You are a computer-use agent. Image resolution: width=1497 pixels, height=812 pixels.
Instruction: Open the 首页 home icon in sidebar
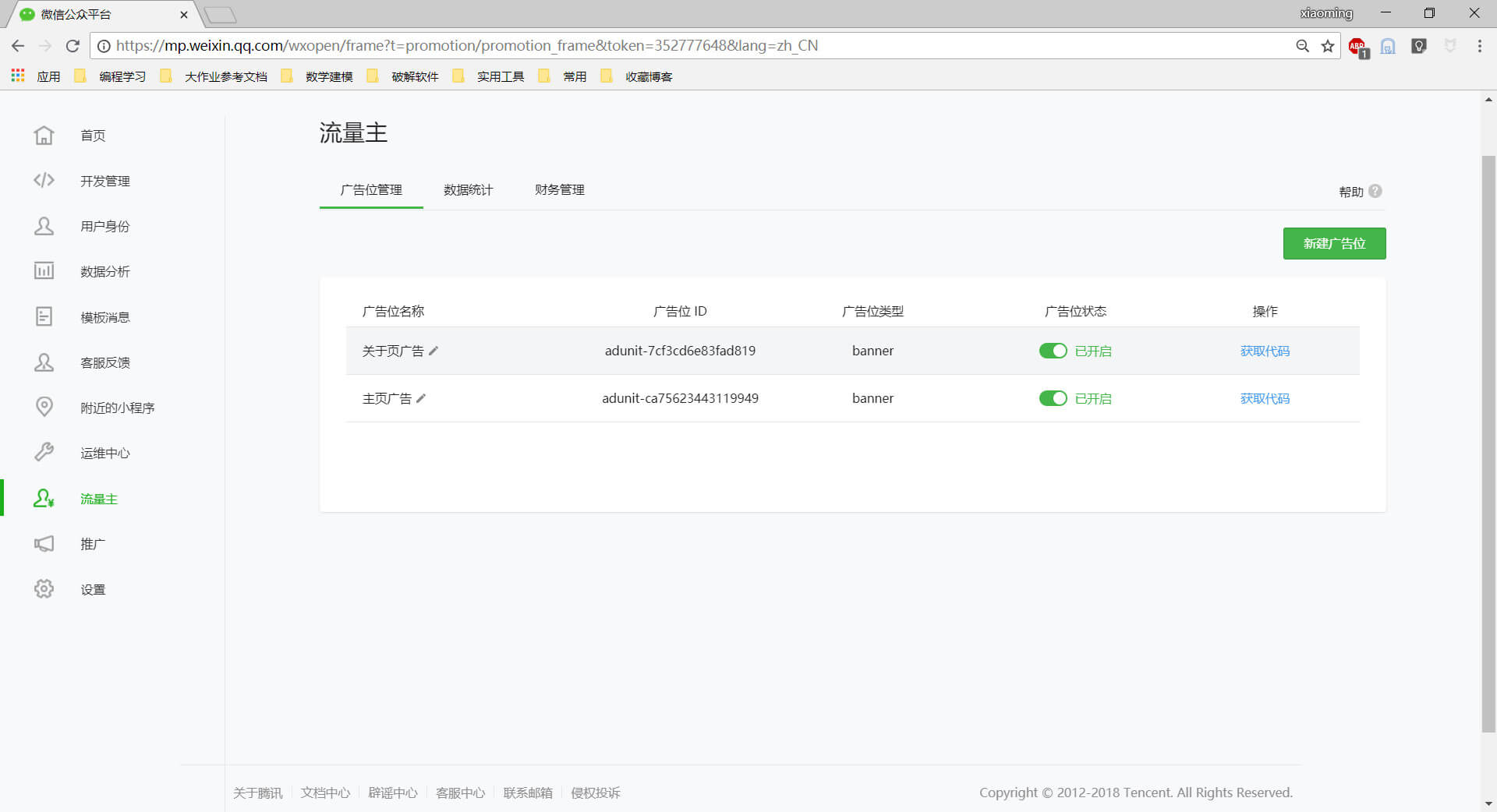coord(44,135)
